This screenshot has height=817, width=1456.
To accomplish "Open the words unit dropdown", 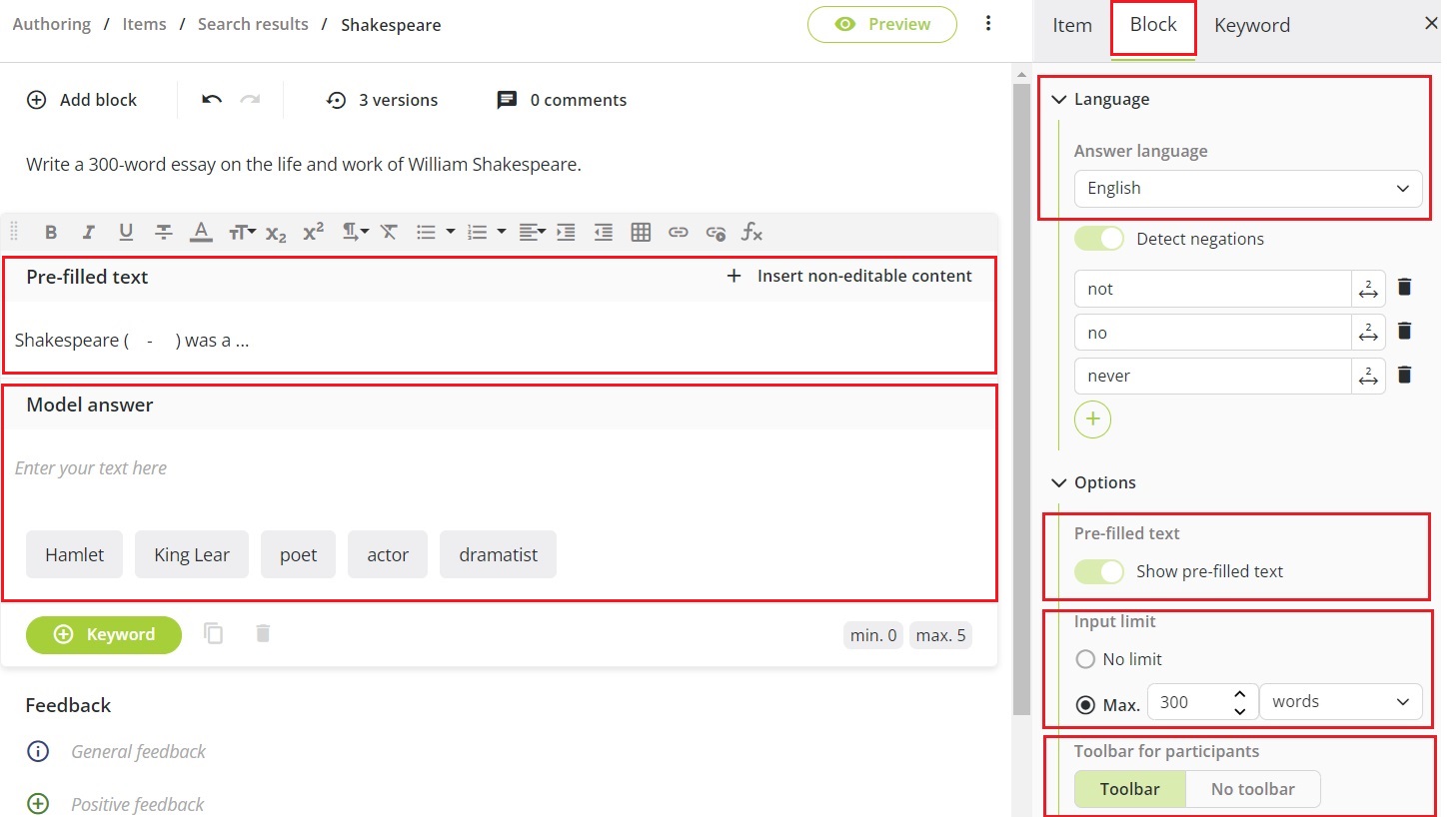I will pyautogui.click(x=1340, y=701).
